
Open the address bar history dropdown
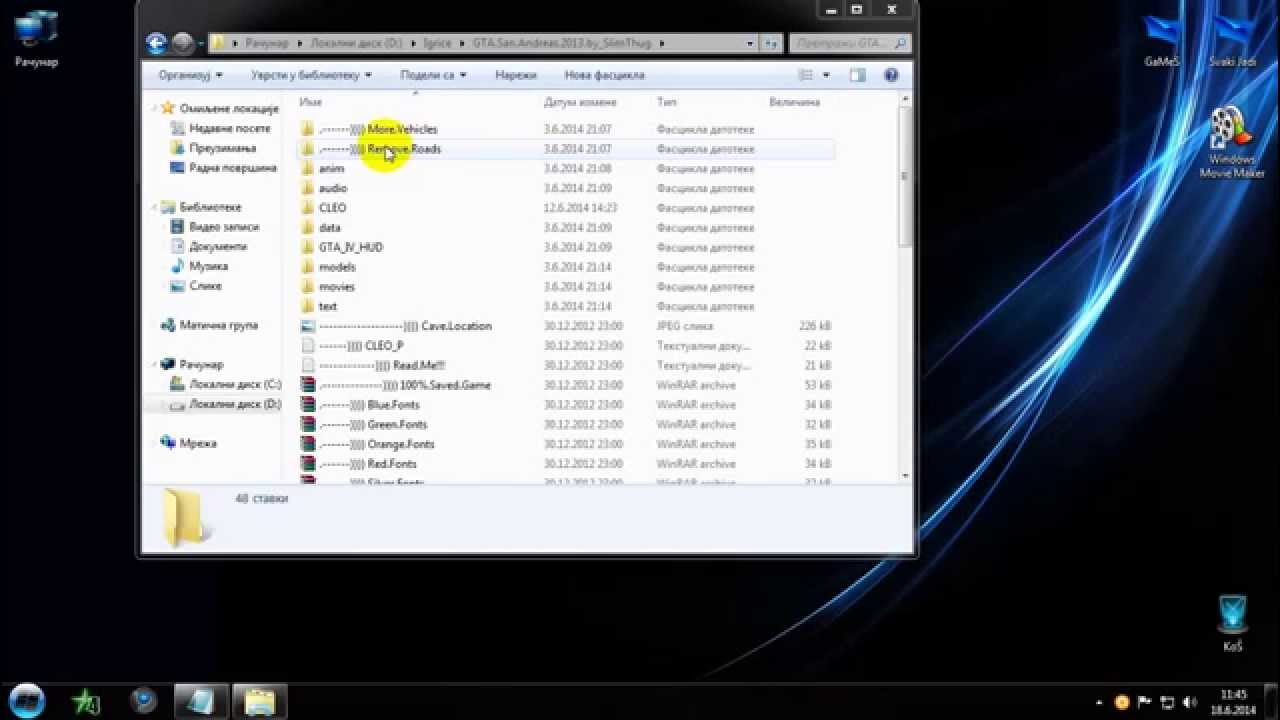(750, 43)
